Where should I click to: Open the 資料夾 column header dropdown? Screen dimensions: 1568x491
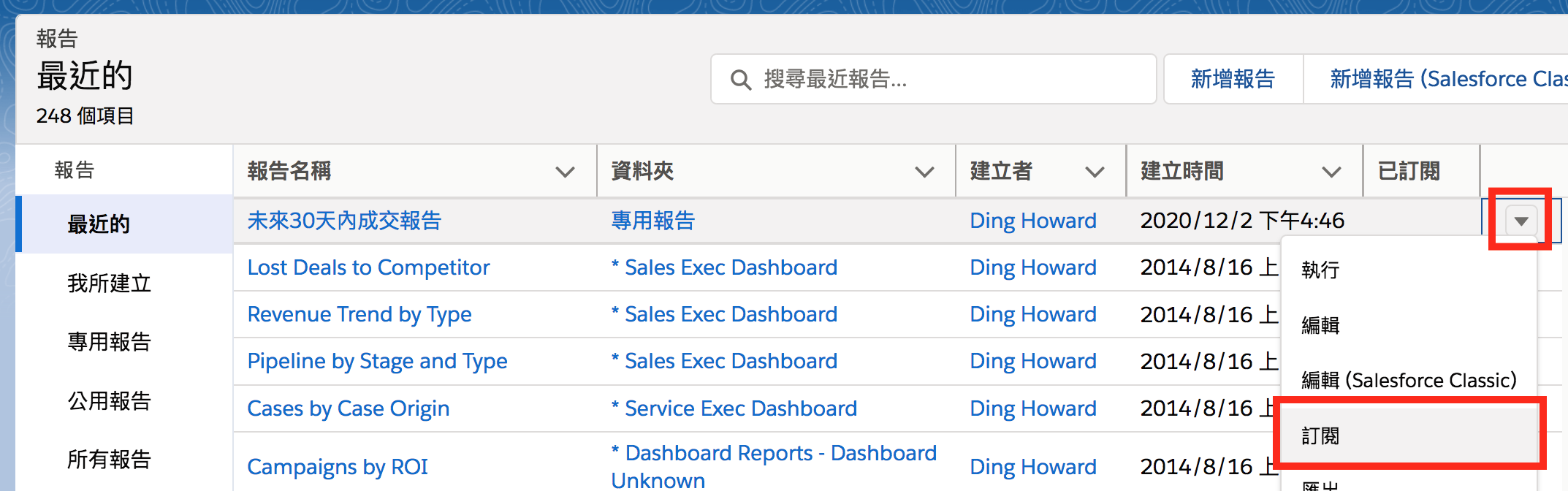[x=924, y=172]
